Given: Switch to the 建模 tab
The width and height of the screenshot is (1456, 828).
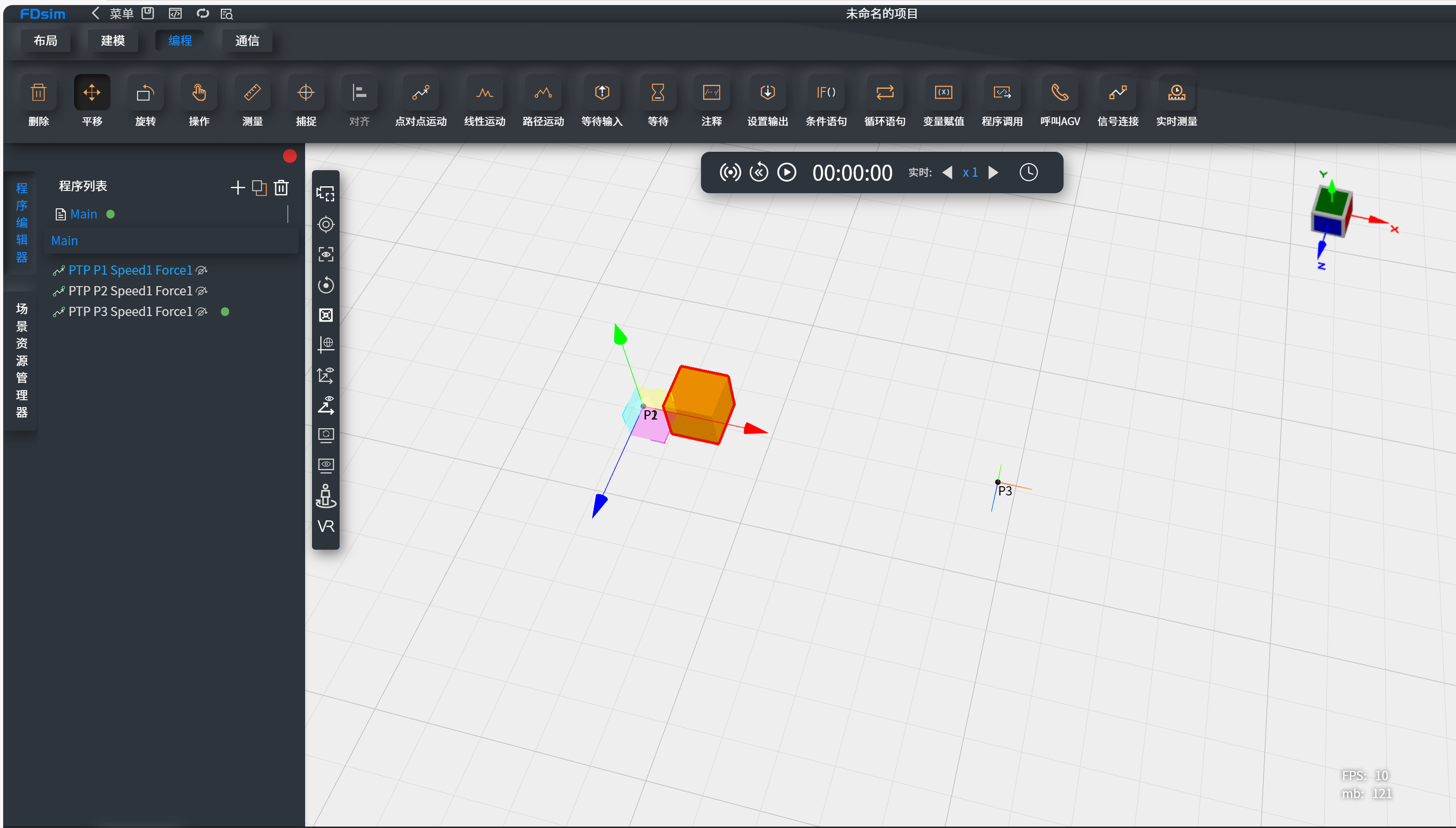Looking at the screenshot, I should point(113,41).
